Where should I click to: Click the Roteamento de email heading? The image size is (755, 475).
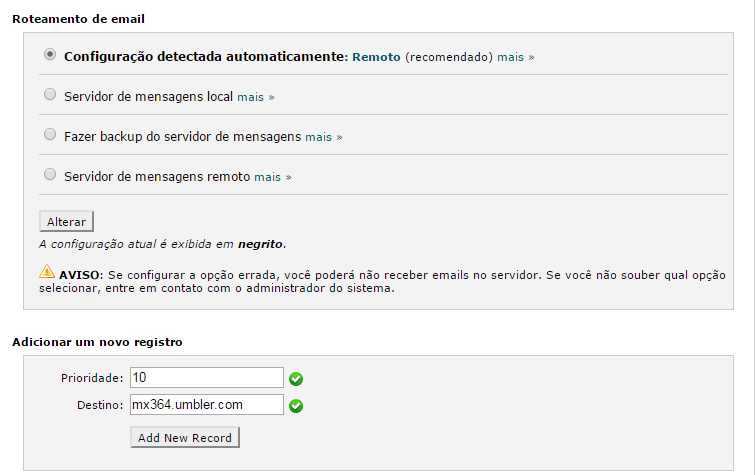pyautogui.click(x=78, y=19)
